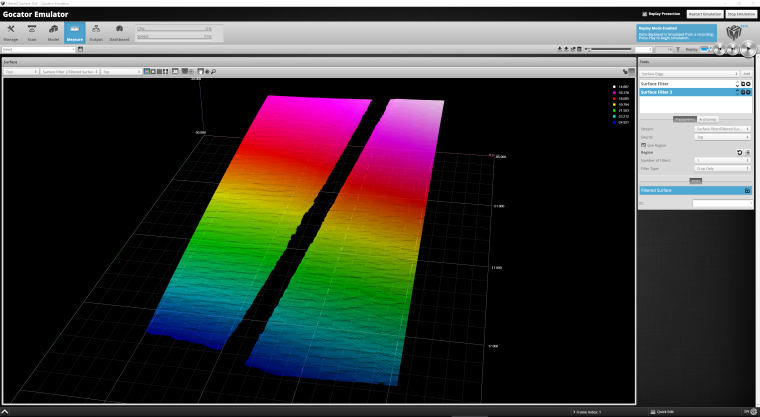Click the delete recorded data trash icon

[581, 48]
